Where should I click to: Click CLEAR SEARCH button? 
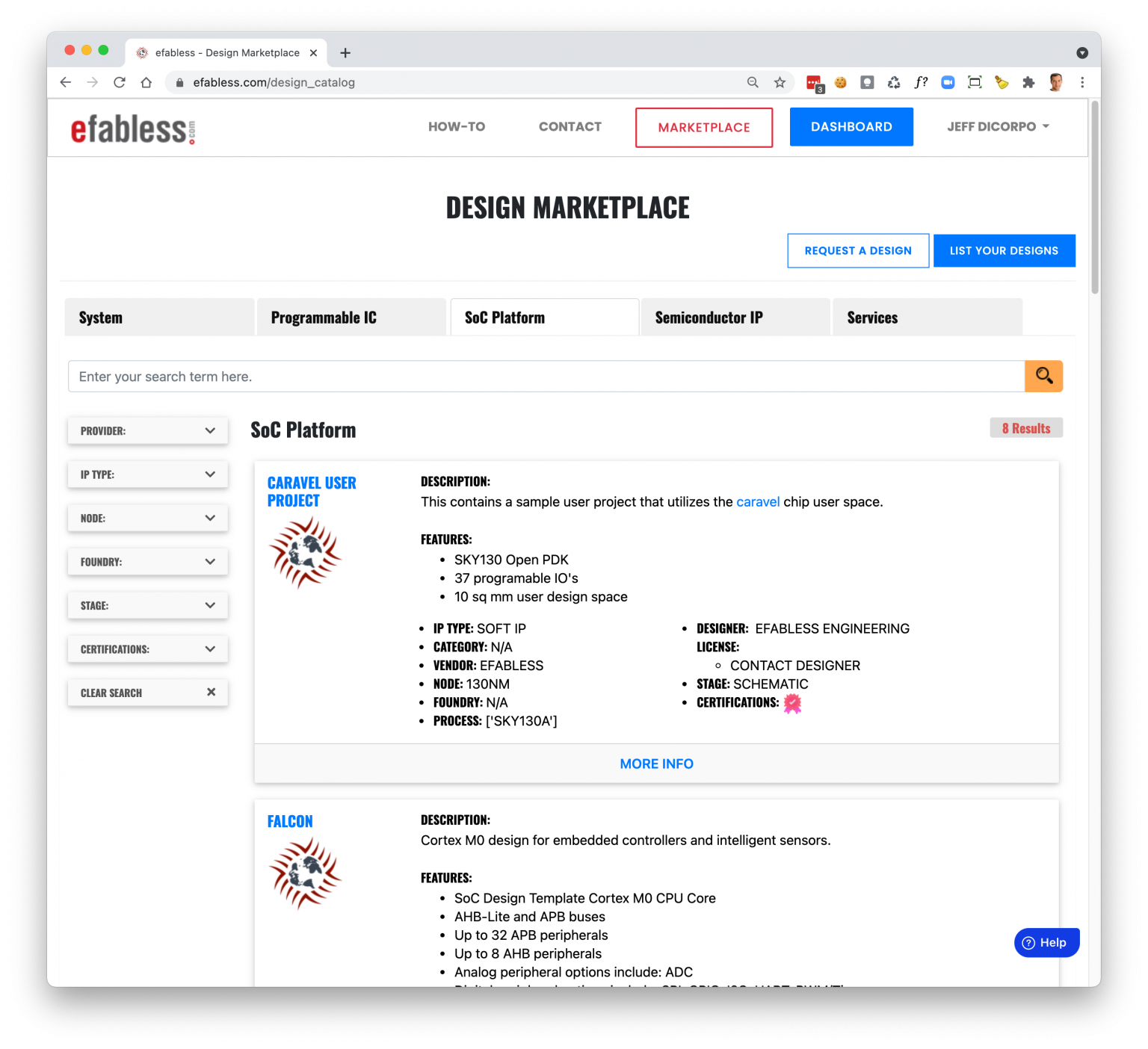coord(148,693)
